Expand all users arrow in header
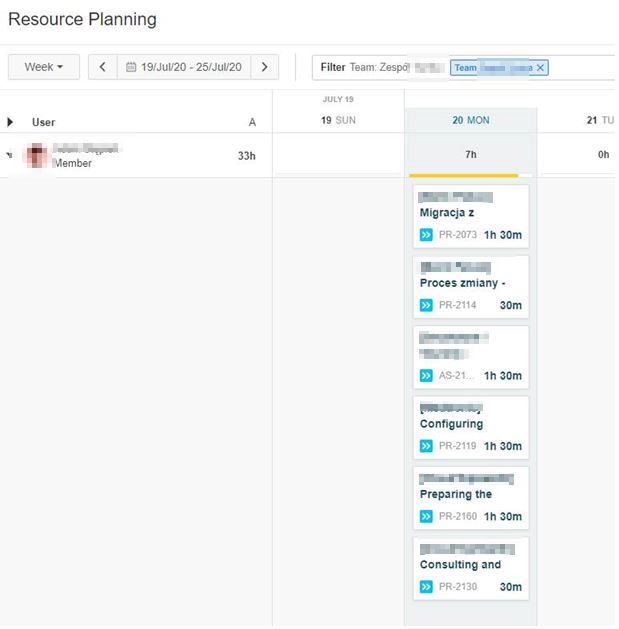The height and width of the screenshot is (629, 619). (11, 122)
